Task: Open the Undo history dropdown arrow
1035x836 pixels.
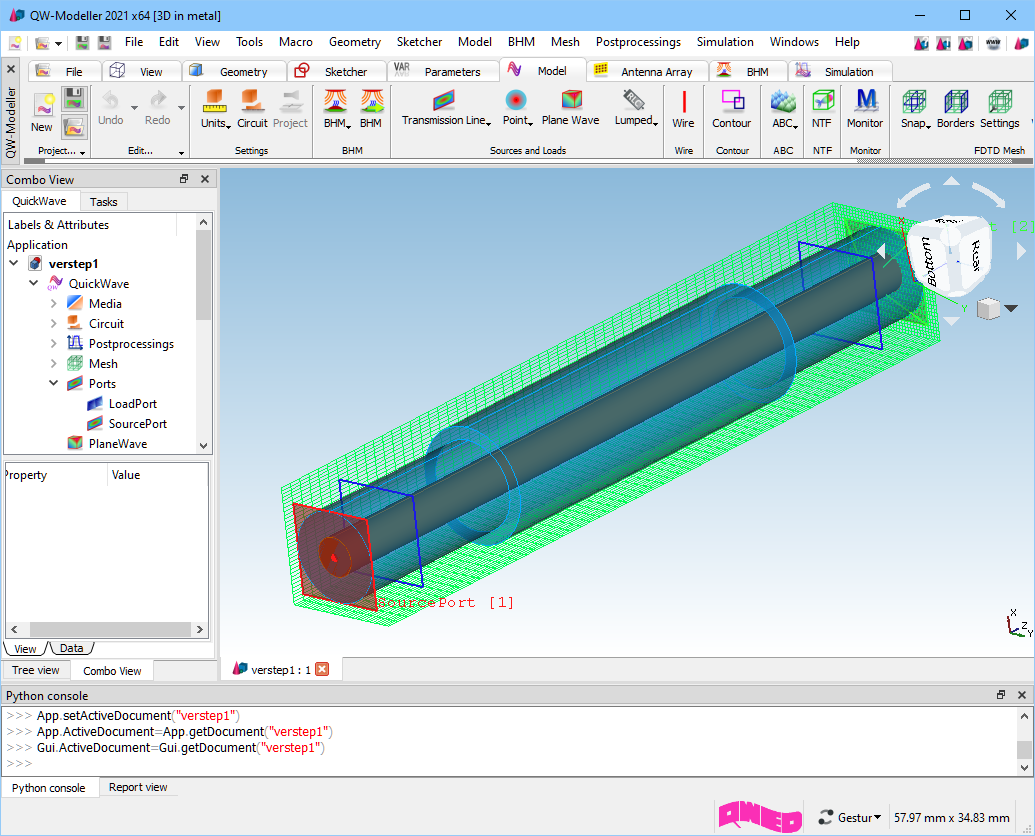Action: [x=134, y=108]
